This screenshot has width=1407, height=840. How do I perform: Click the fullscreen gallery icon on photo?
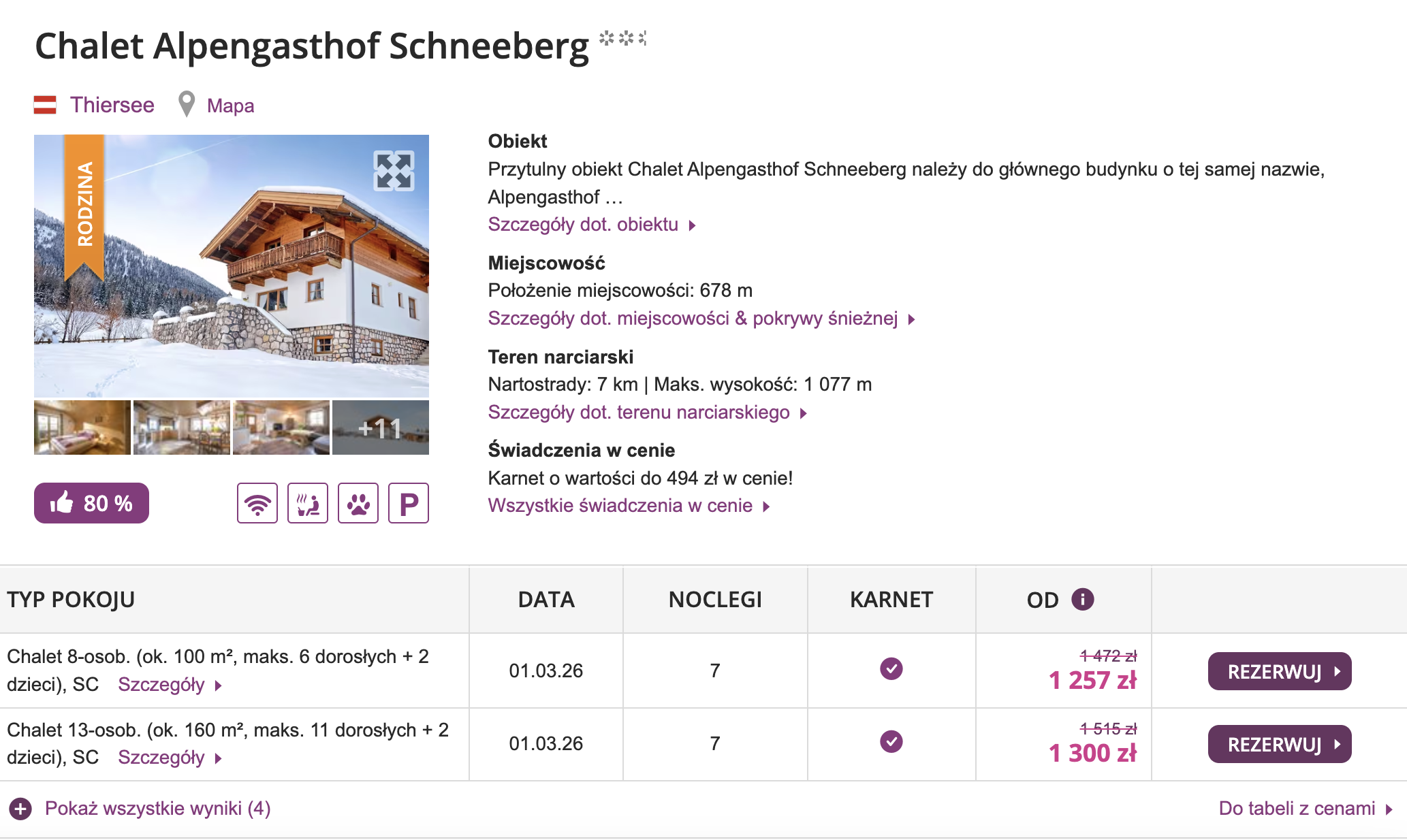pyautogui.click(x=394, y=170)
